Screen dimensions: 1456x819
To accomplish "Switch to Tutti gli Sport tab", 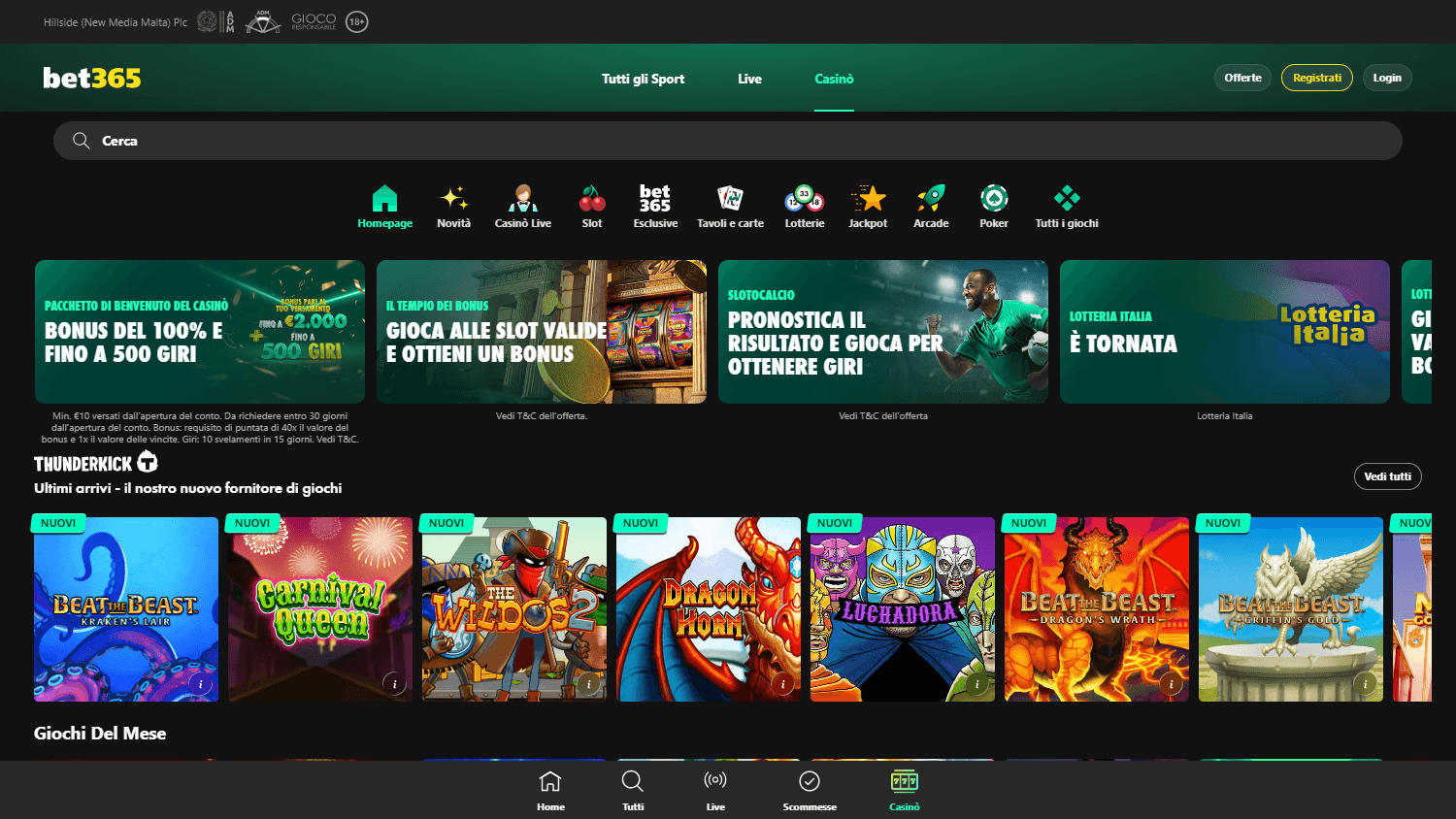I will [x=643, y=79].
